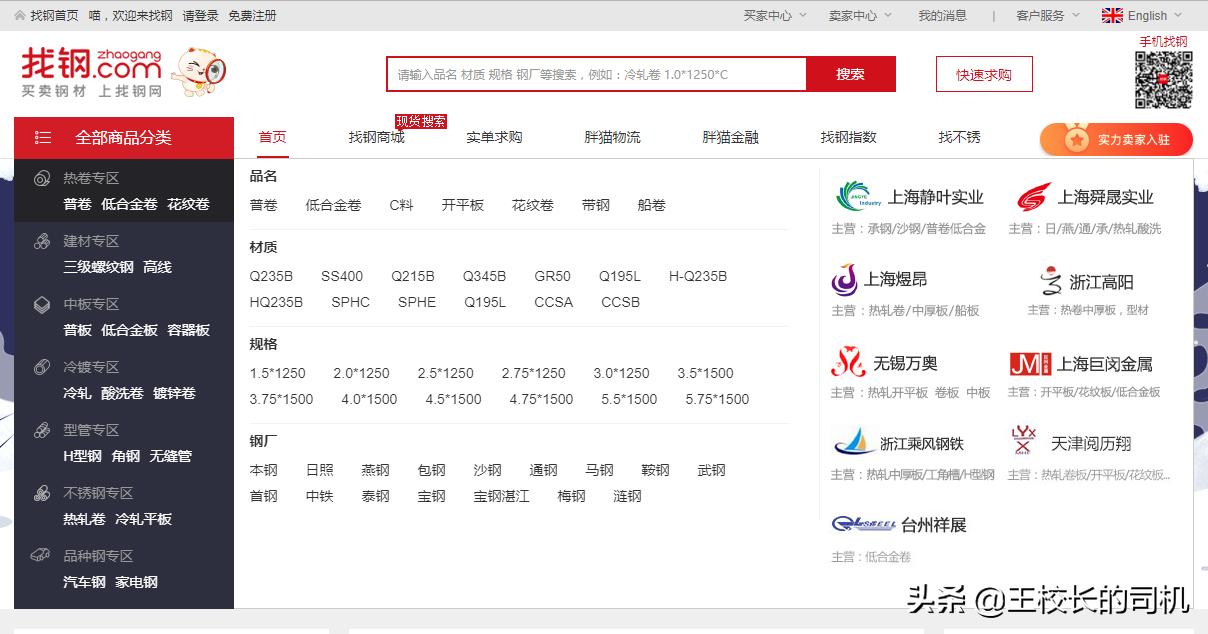Viewport: 1208px width, 634px height.
Task: Click the 请登录 link
Action: pos(200,16)
